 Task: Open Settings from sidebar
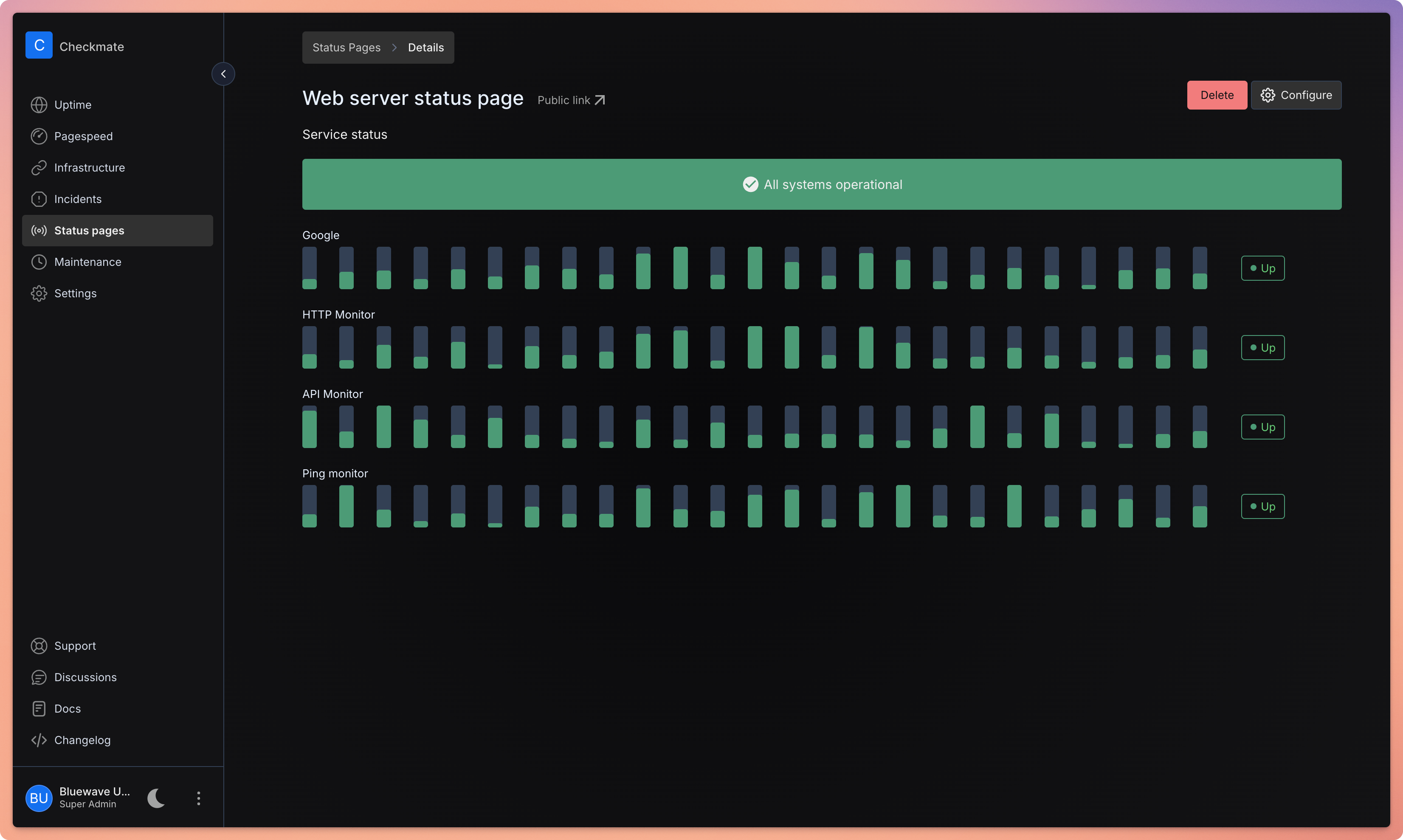tap(75, 293)
